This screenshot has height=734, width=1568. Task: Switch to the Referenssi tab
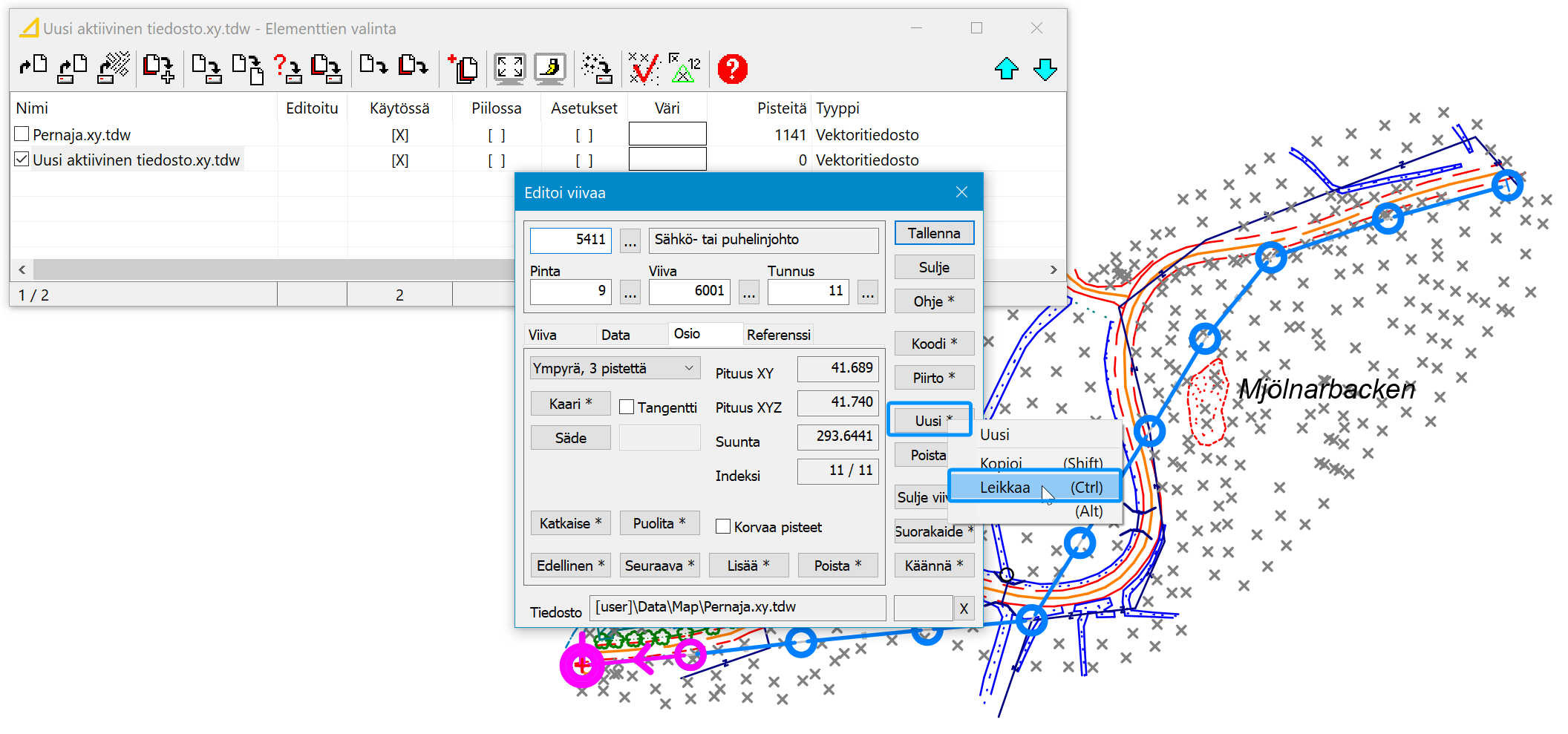[778, 335]
